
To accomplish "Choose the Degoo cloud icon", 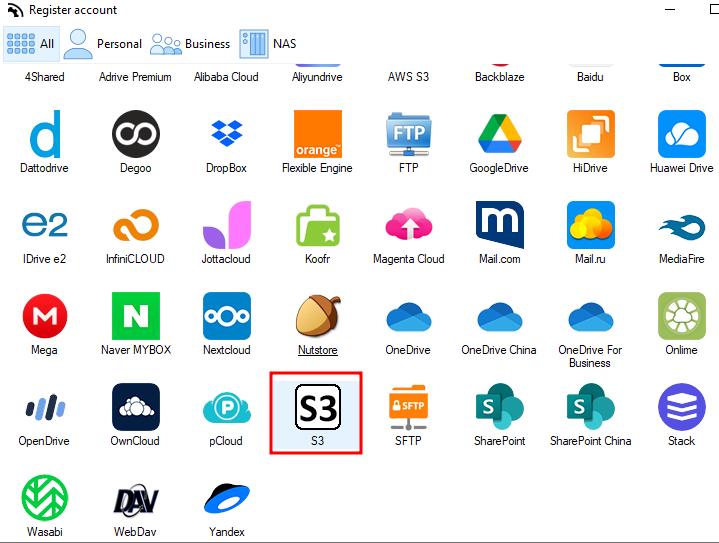I will 136,134.
